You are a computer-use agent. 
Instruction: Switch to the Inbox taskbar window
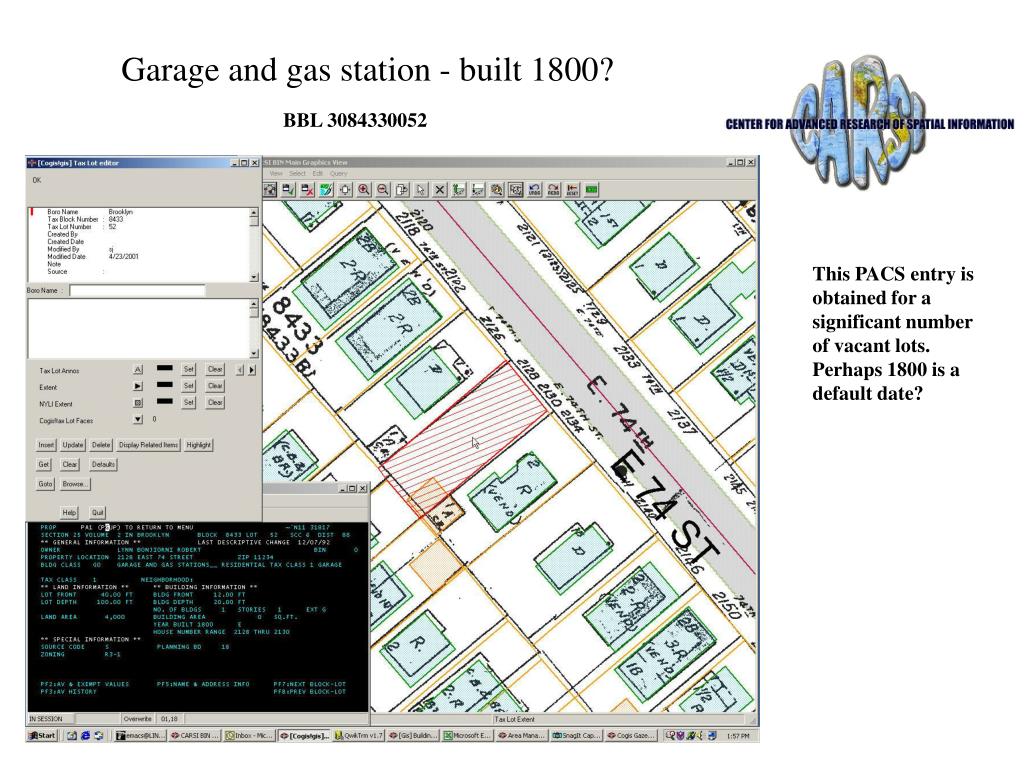249,735
